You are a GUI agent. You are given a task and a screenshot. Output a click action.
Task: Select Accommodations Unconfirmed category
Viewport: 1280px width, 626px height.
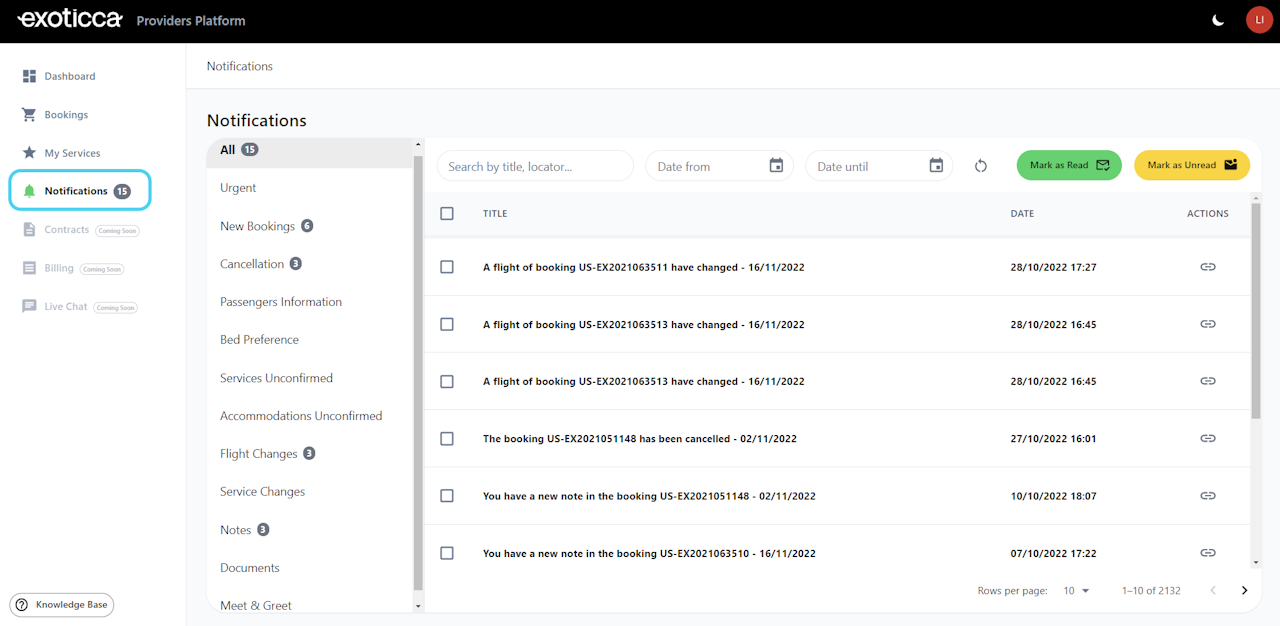tap(310, 416)
